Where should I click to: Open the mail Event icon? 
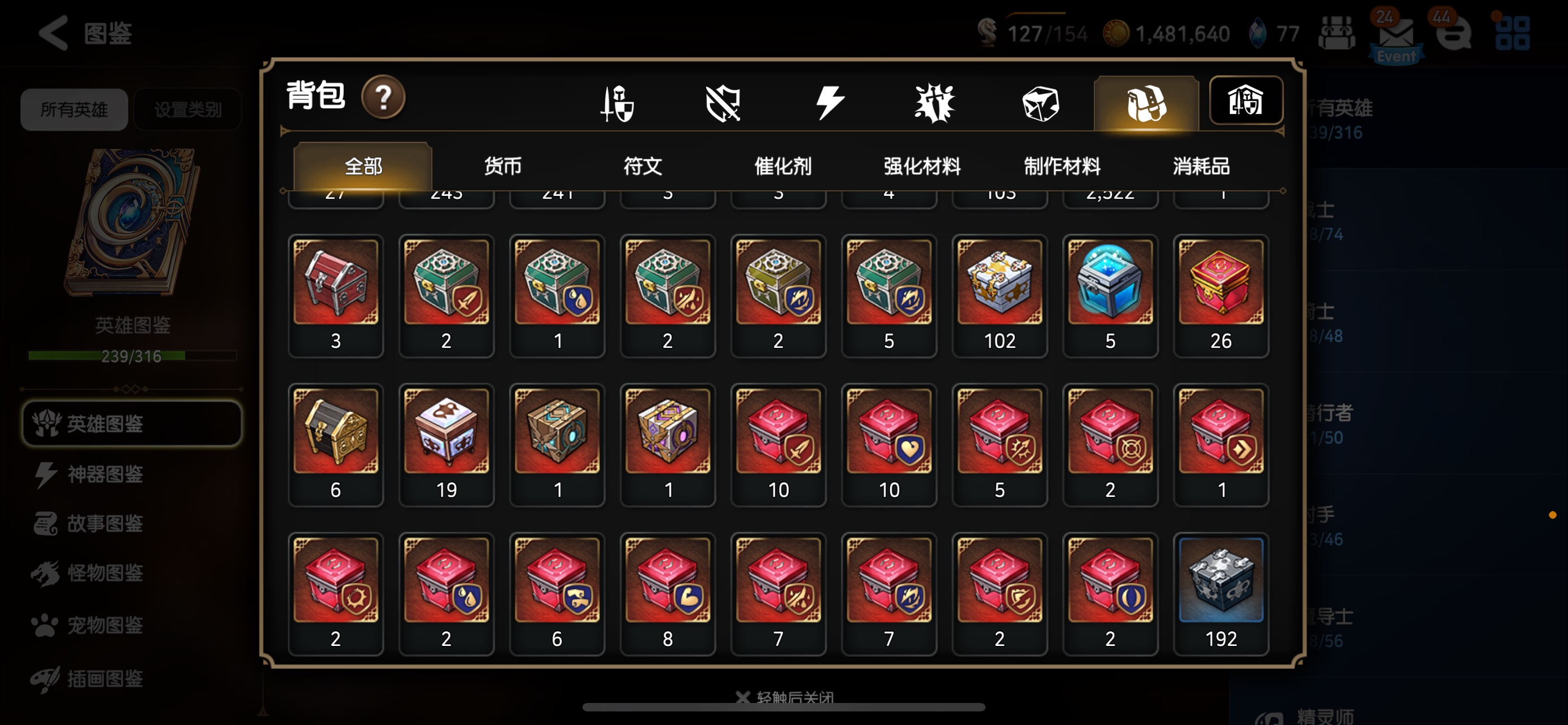[1396, 37]
